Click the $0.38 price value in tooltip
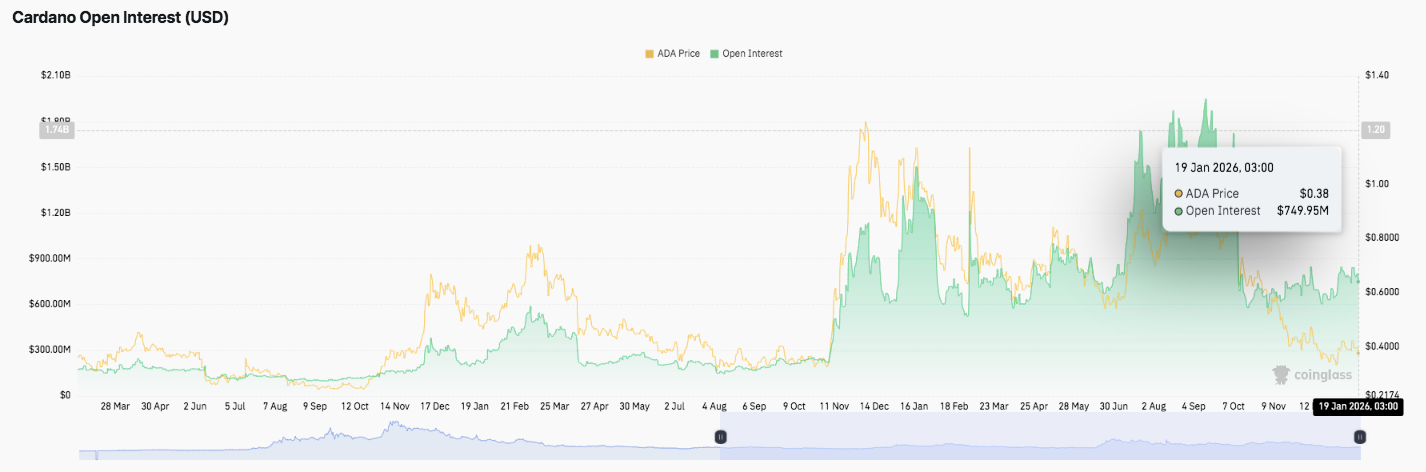 1313,194
